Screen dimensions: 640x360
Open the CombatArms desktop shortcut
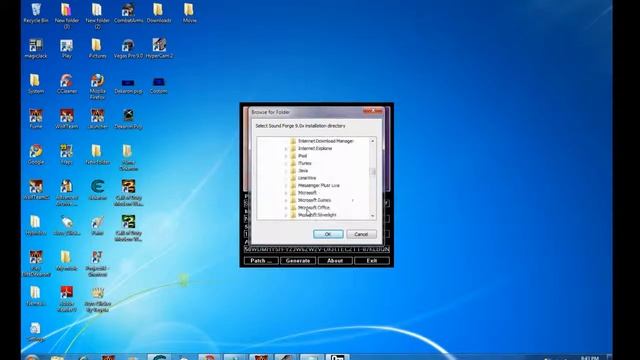(128, 13)
